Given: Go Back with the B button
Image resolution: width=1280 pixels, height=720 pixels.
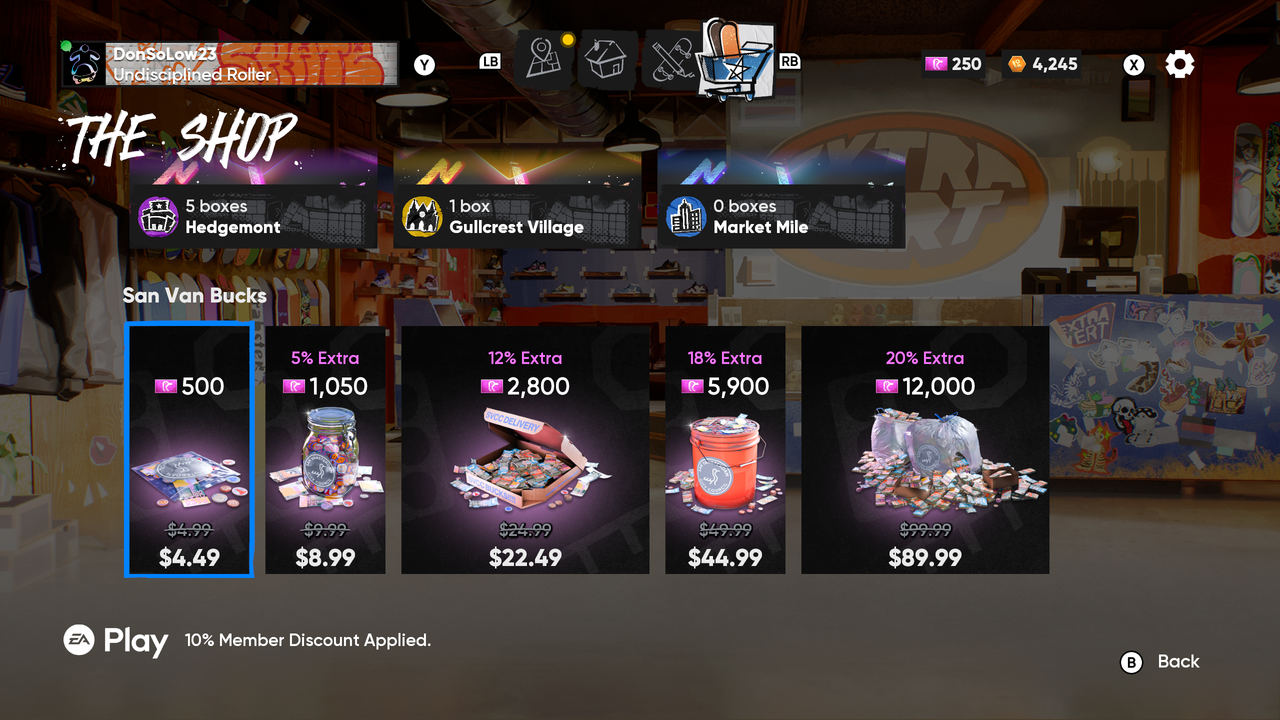Looking at the screenshot, I should (x=1160, y=662).
